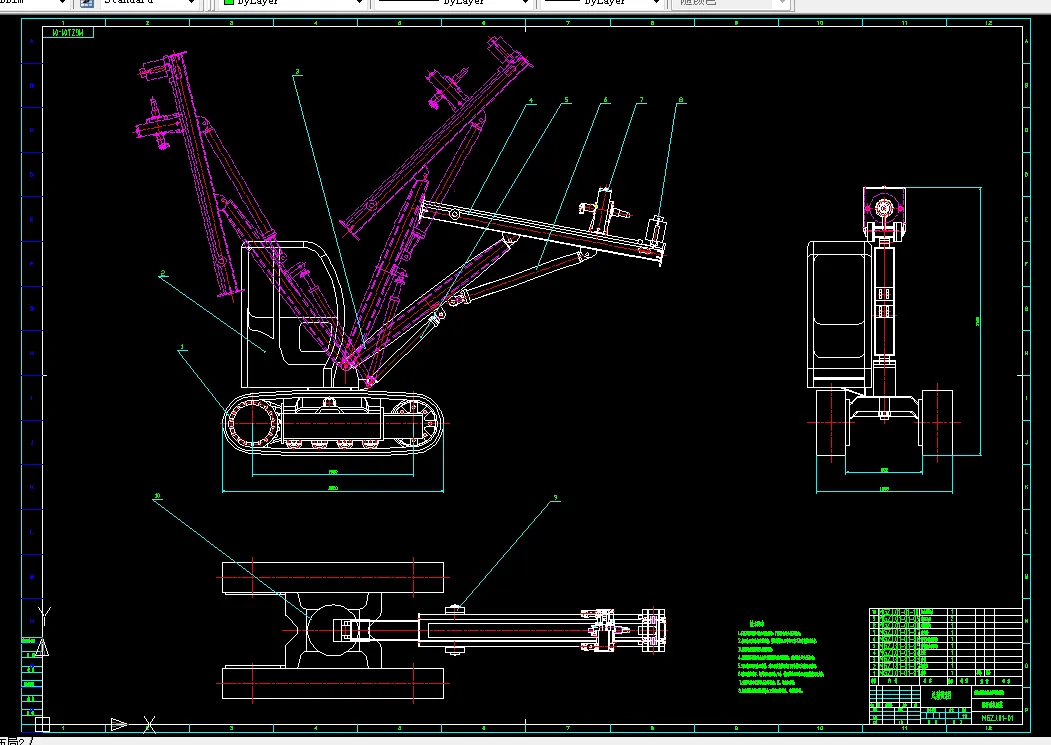
Task: Click drawing number N6ZJ.01-01 in title block
Action: click(x=997, y=718)
